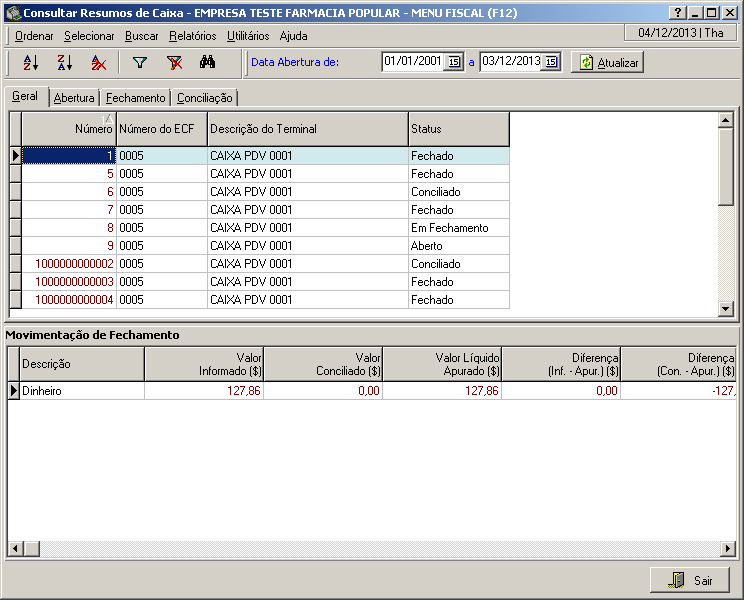
Task: Open the Conciliação tab
Action: [x=205, y=98]
